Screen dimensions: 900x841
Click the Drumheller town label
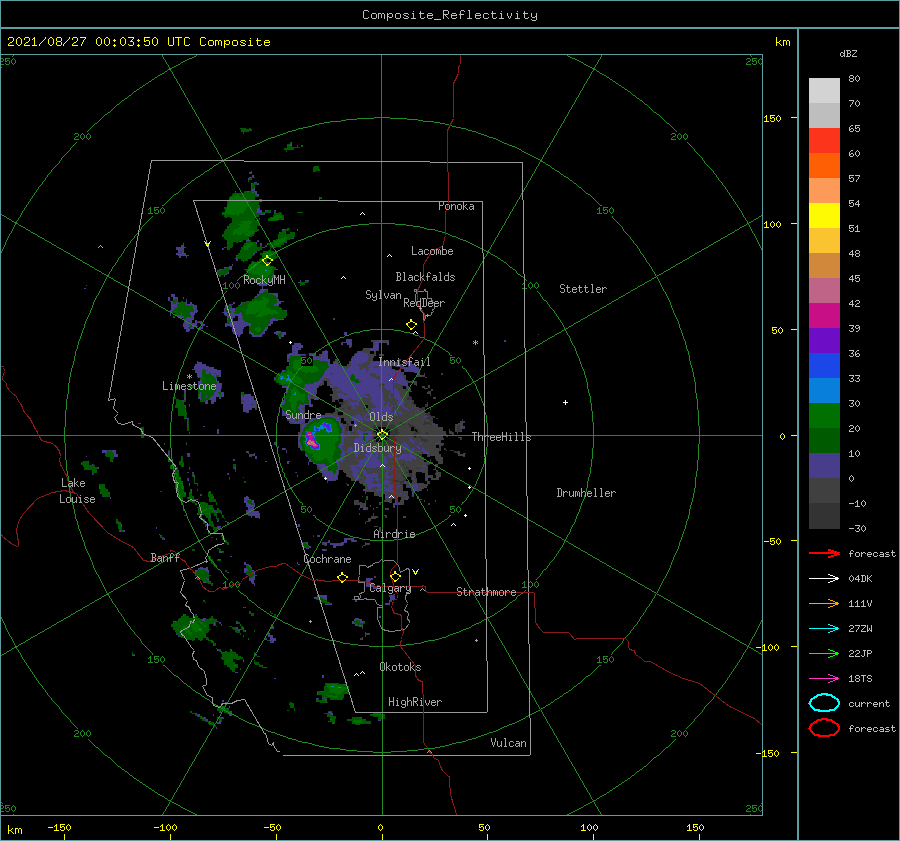586,493
